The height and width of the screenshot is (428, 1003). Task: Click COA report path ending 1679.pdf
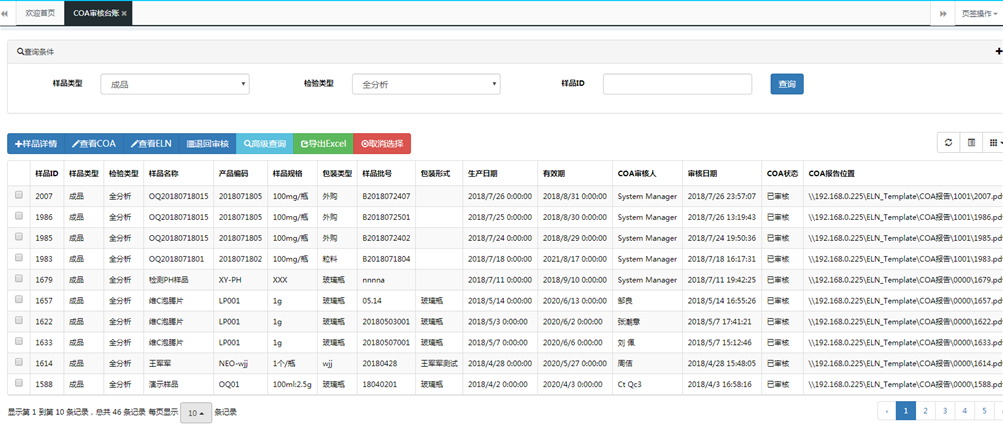[x=903, y=280]
